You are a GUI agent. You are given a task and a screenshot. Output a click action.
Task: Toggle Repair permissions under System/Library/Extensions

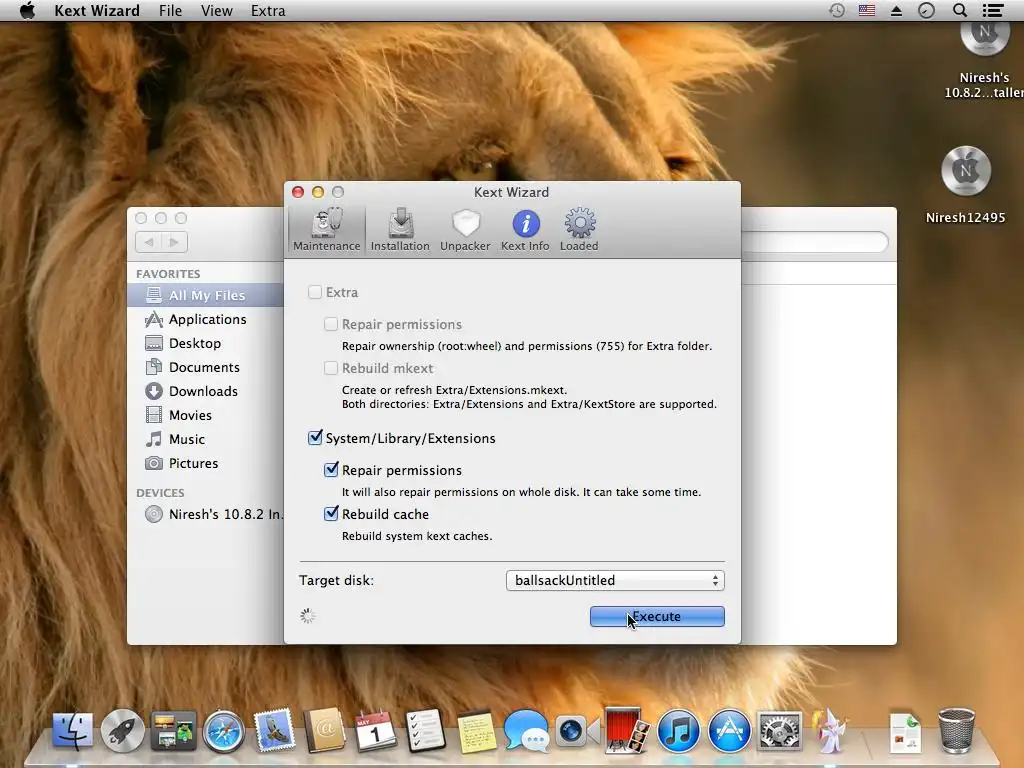coord(331,470)
